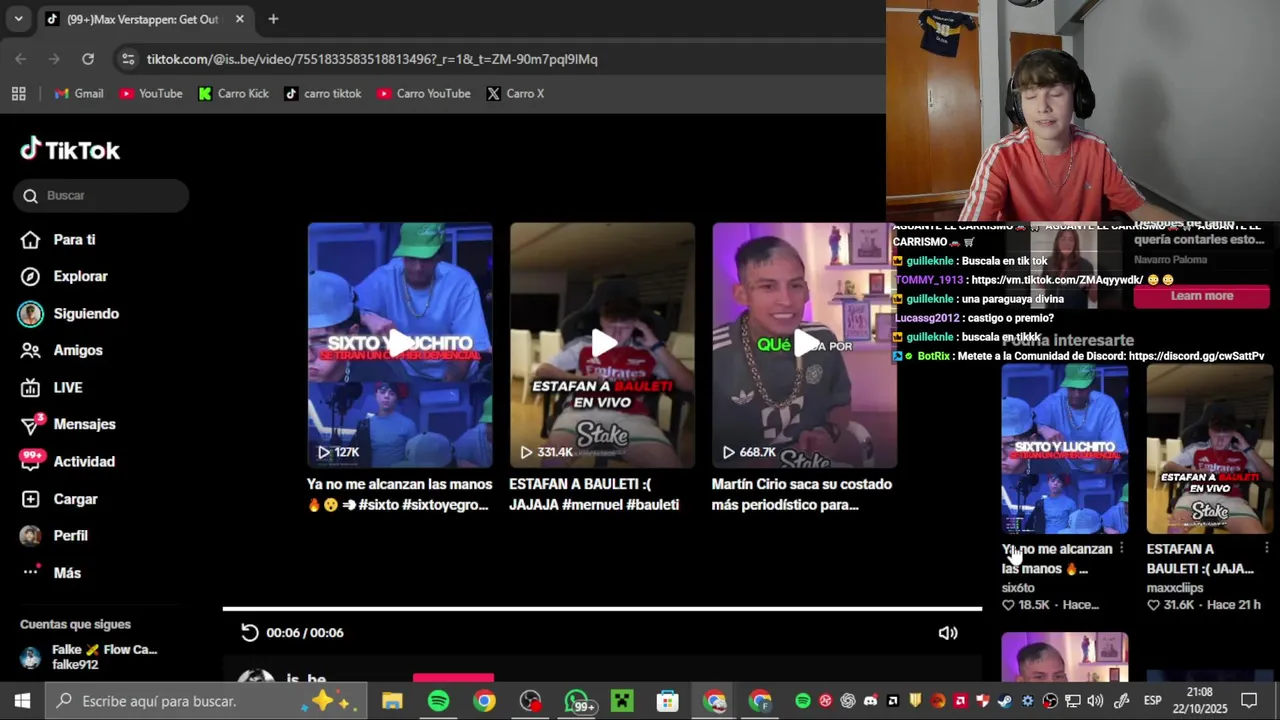
Task: Play the ESTAFAN A BAULETI end-screen video
Action: pyautogui.click(x=602, y=345)
